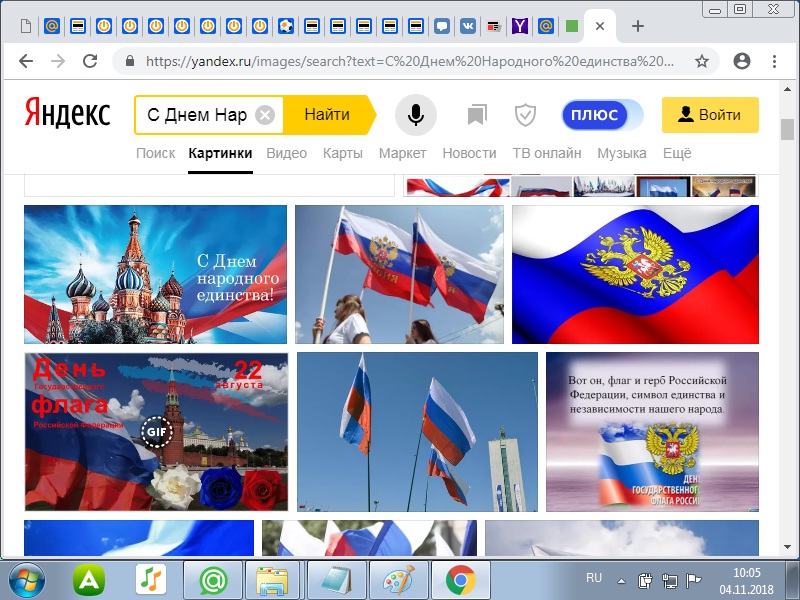Click the Войти login button
Image resolution: width=800 pixels, height=600 pixels.
point(710,115)
